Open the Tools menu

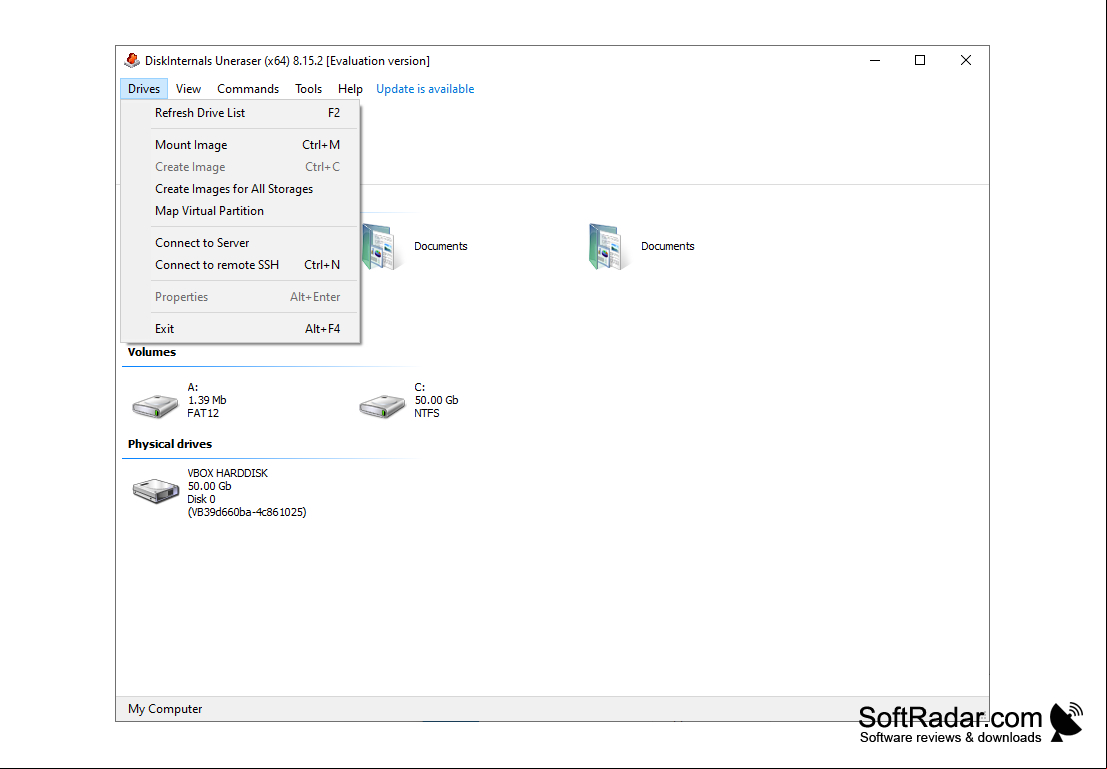(309, 89)
